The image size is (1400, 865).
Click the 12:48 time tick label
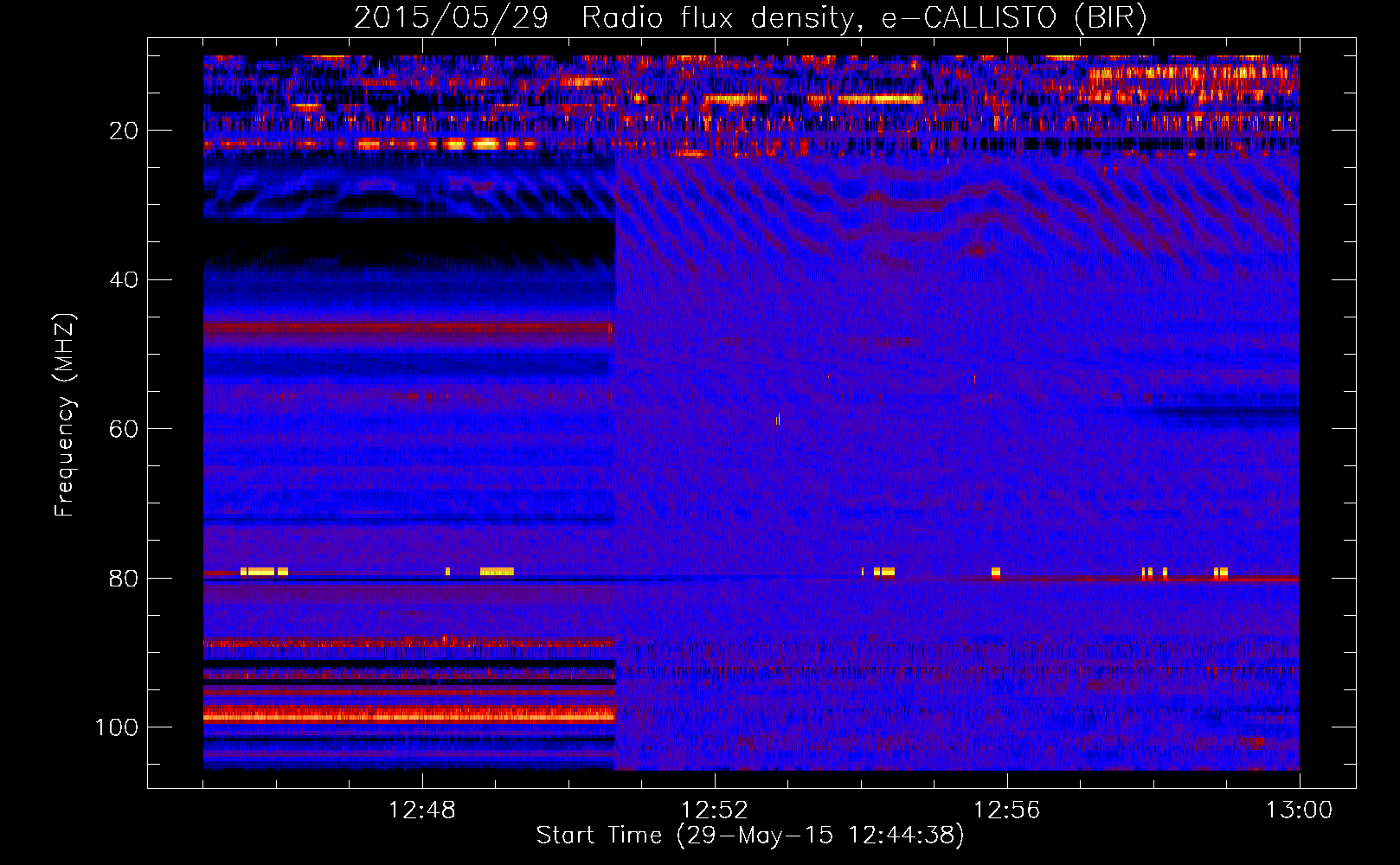pyautogui.click(x=422, y=811)
